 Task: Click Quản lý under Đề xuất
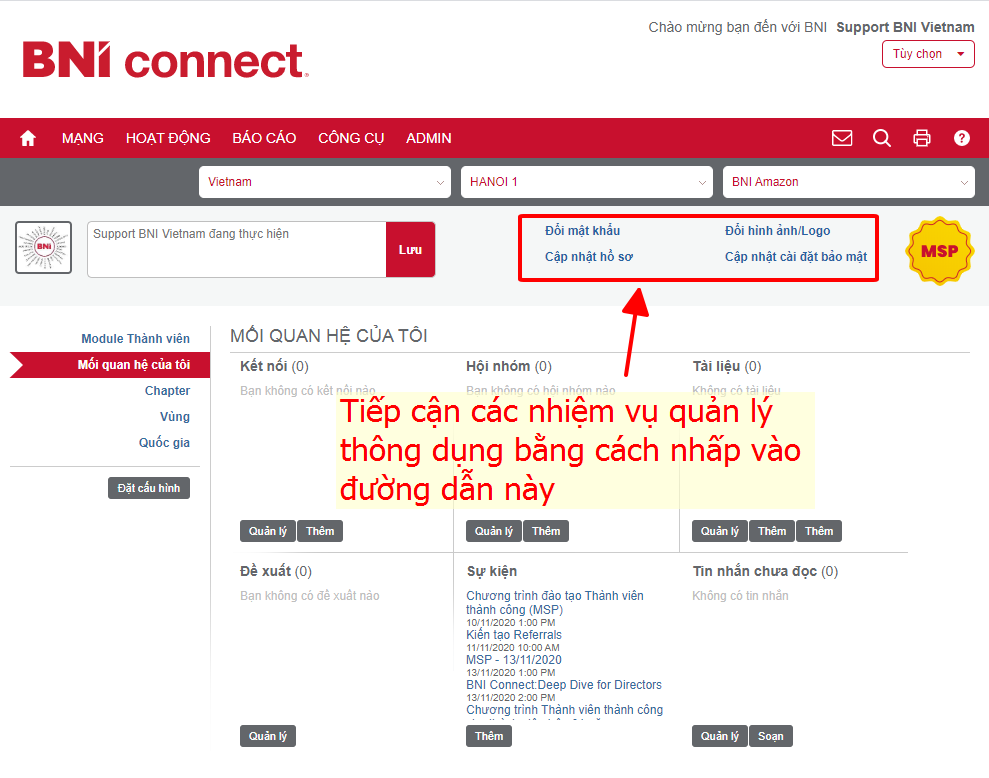[267, 736]
